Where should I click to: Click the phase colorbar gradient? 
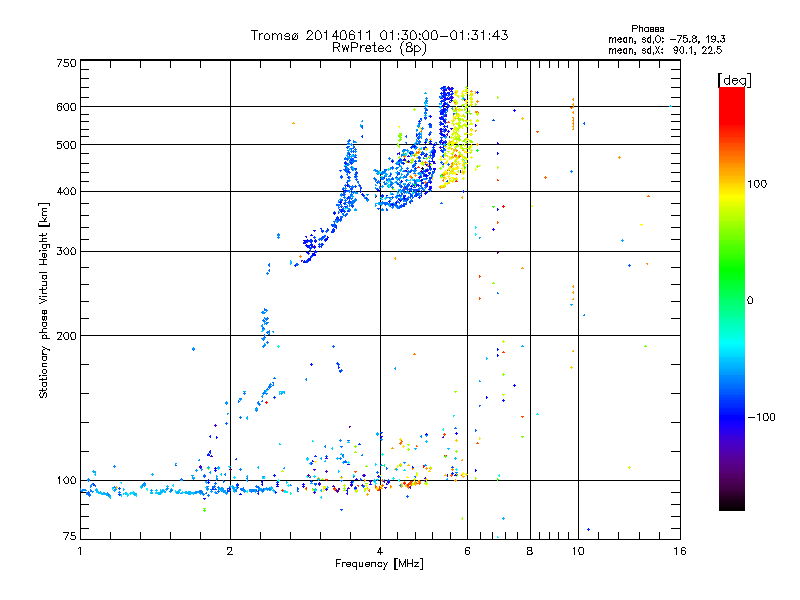(x=732, y=299)
